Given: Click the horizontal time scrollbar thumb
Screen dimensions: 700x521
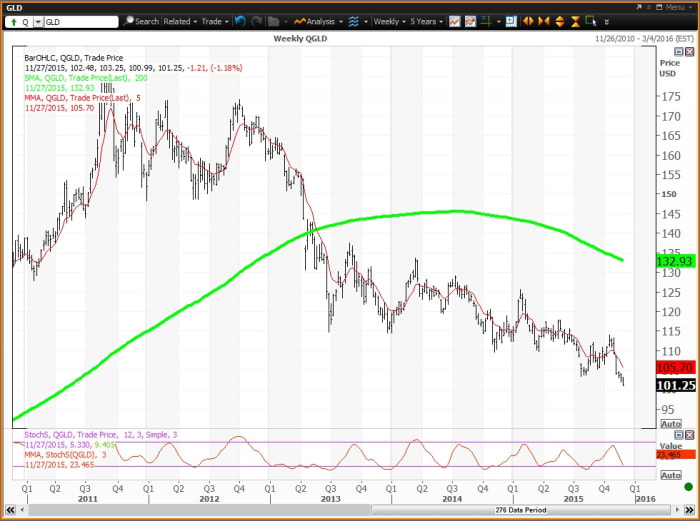Looking at the screenshot, I should point(330,510).
